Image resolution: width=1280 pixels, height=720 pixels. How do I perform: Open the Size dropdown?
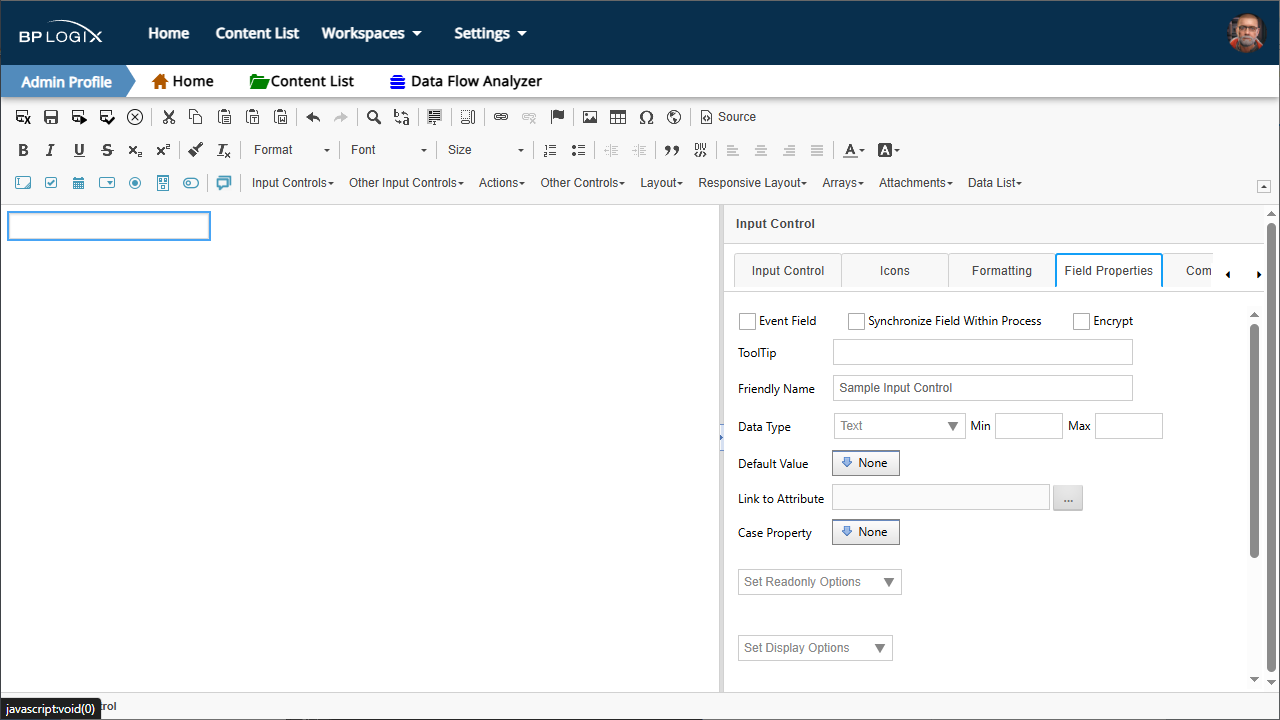(x=485, y=150)
